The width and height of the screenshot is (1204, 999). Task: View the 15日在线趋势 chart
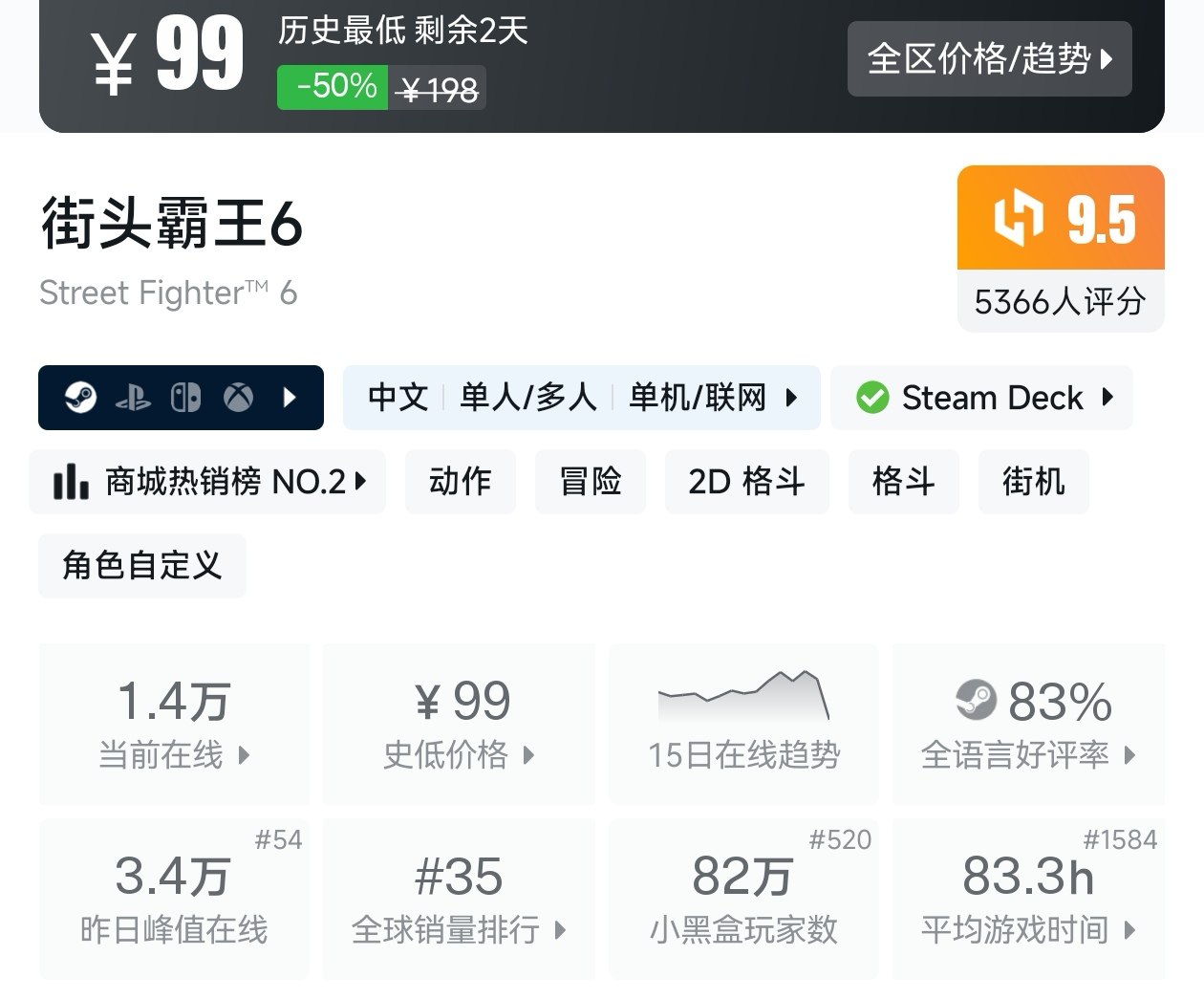pos(743,724)
